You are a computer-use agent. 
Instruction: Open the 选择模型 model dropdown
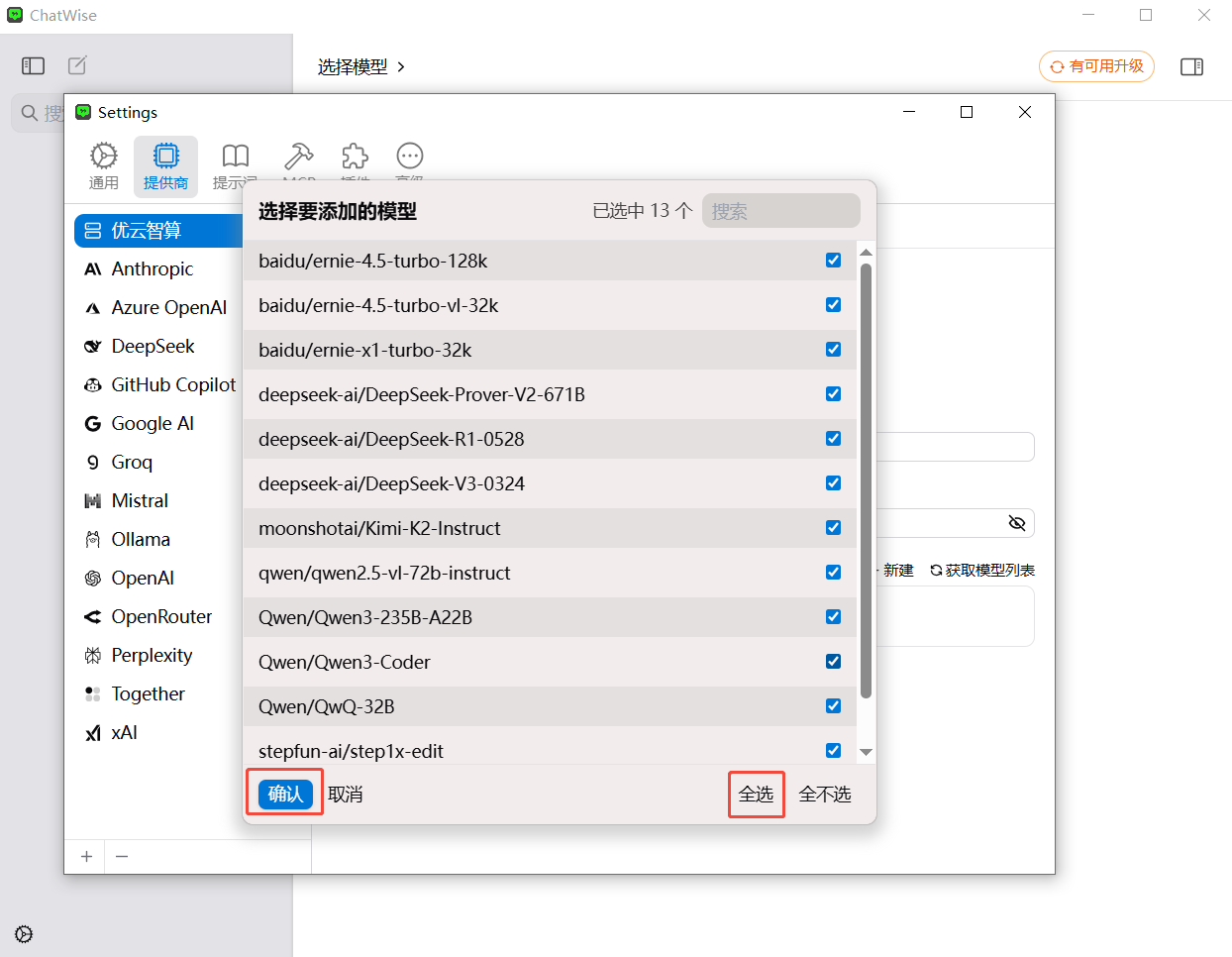coord(361,66)
